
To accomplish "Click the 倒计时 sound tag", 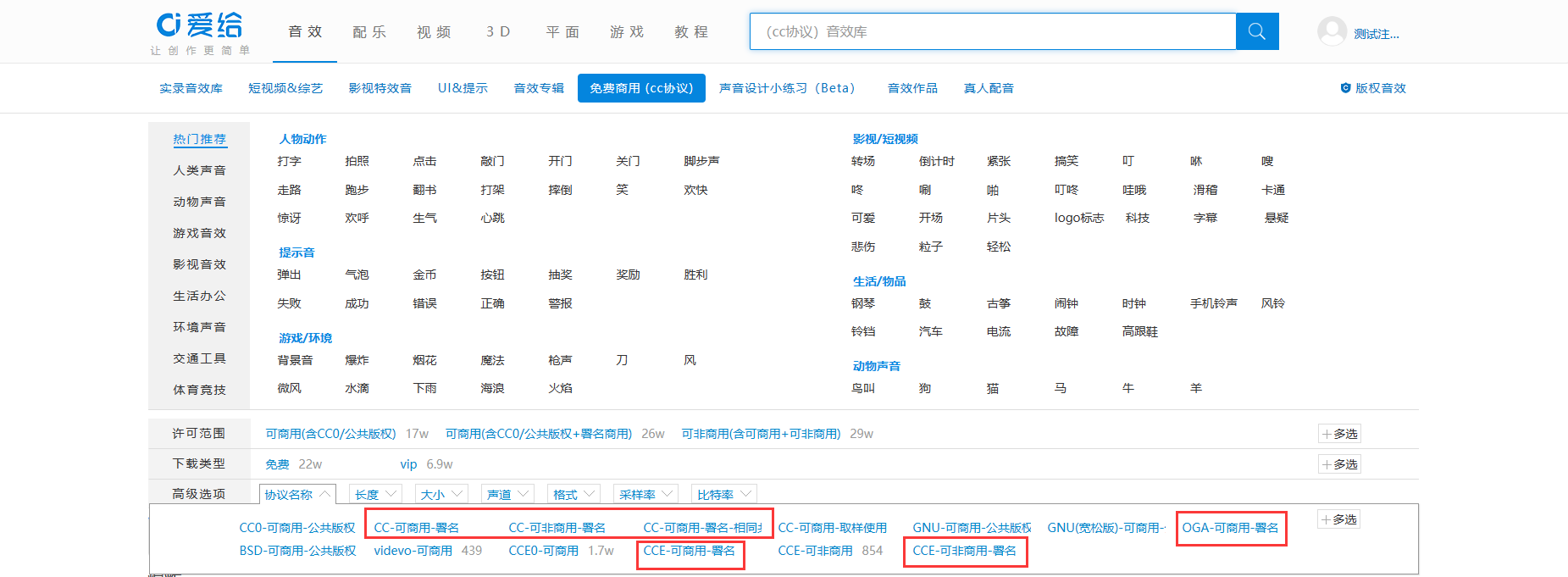I will (936, 161).
